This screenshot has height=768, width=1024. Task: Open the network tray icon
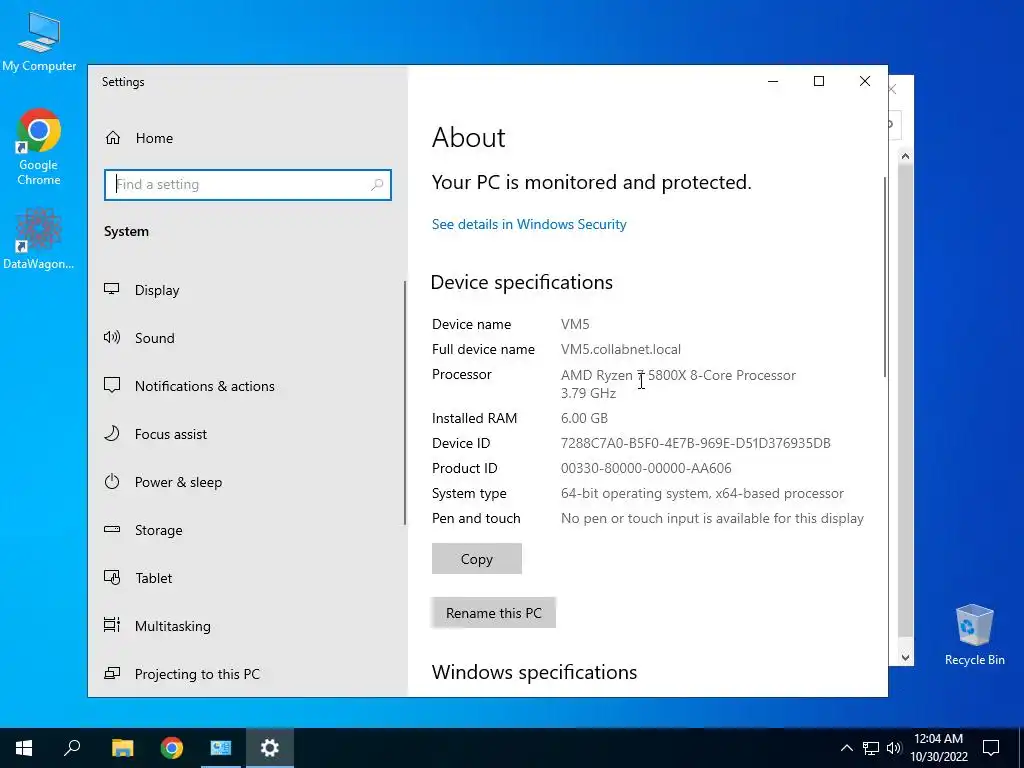(871, 748)
